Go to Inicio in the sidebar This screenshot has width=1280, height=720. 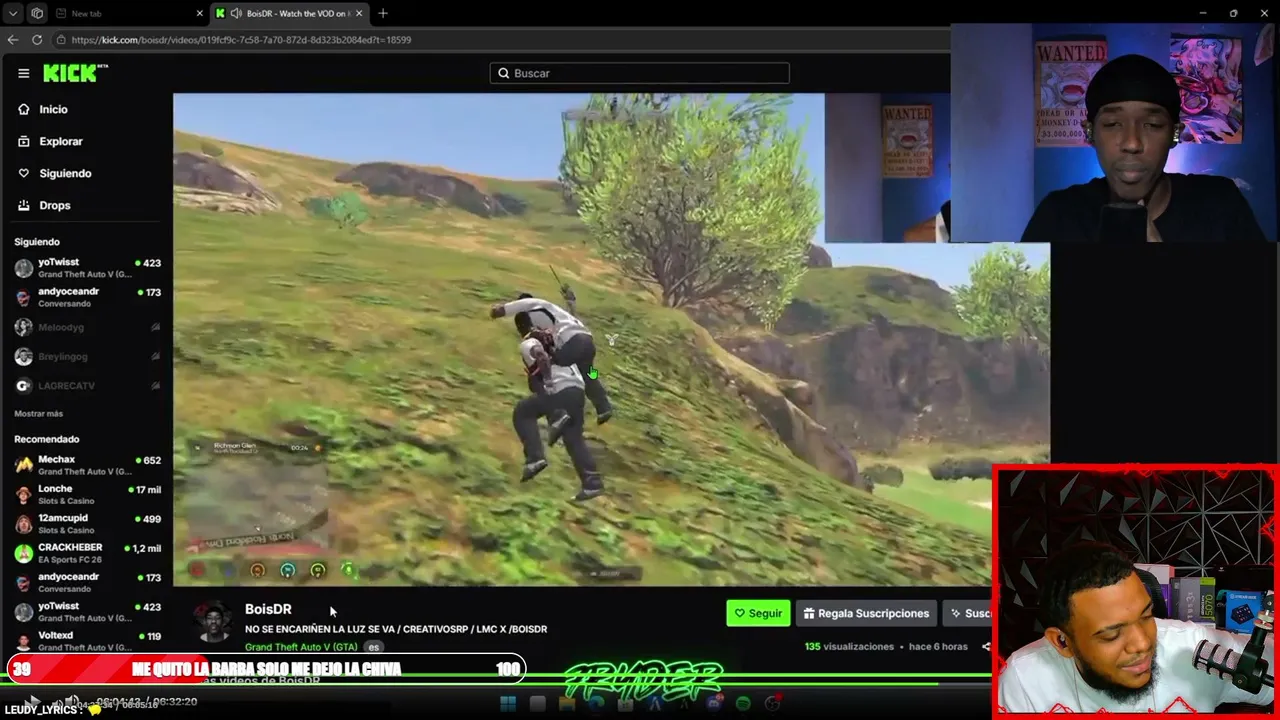coord(53,109)
